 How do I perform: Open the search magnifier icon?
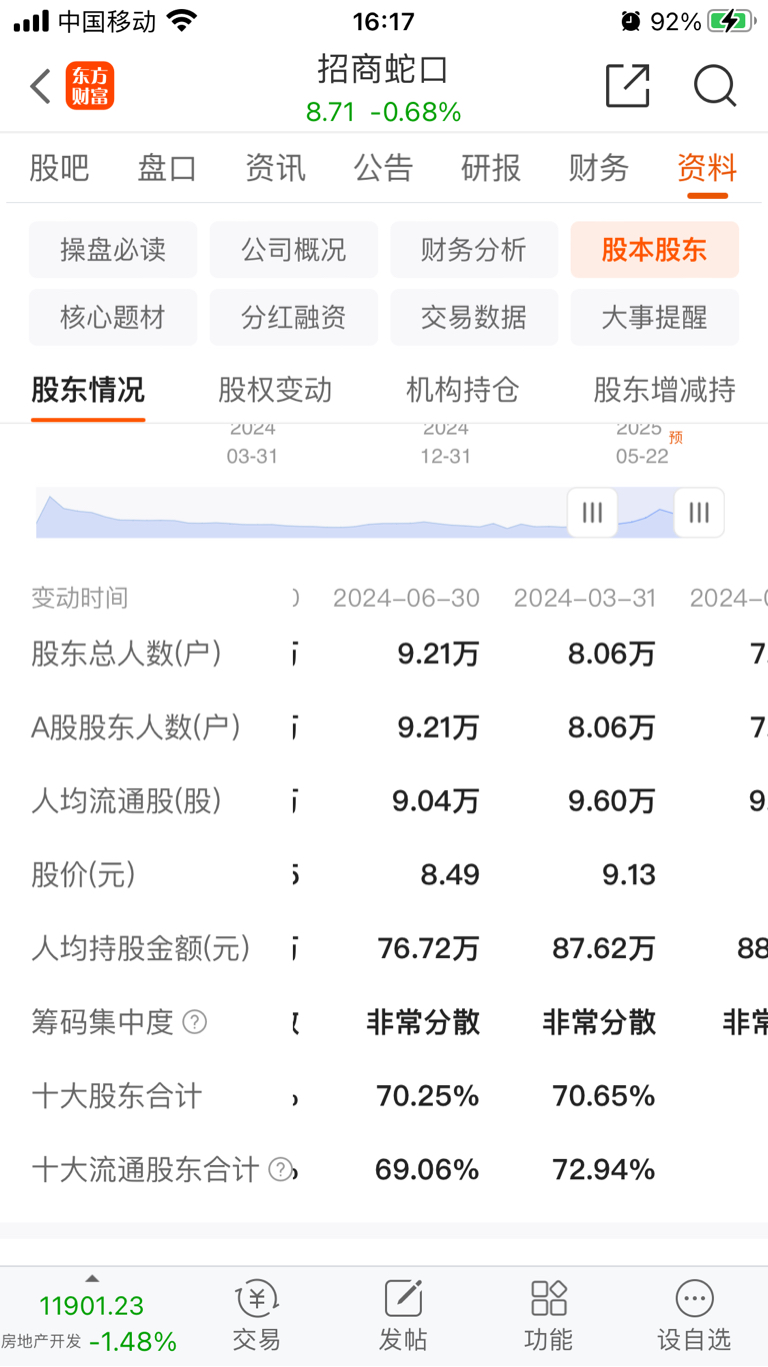715,86
